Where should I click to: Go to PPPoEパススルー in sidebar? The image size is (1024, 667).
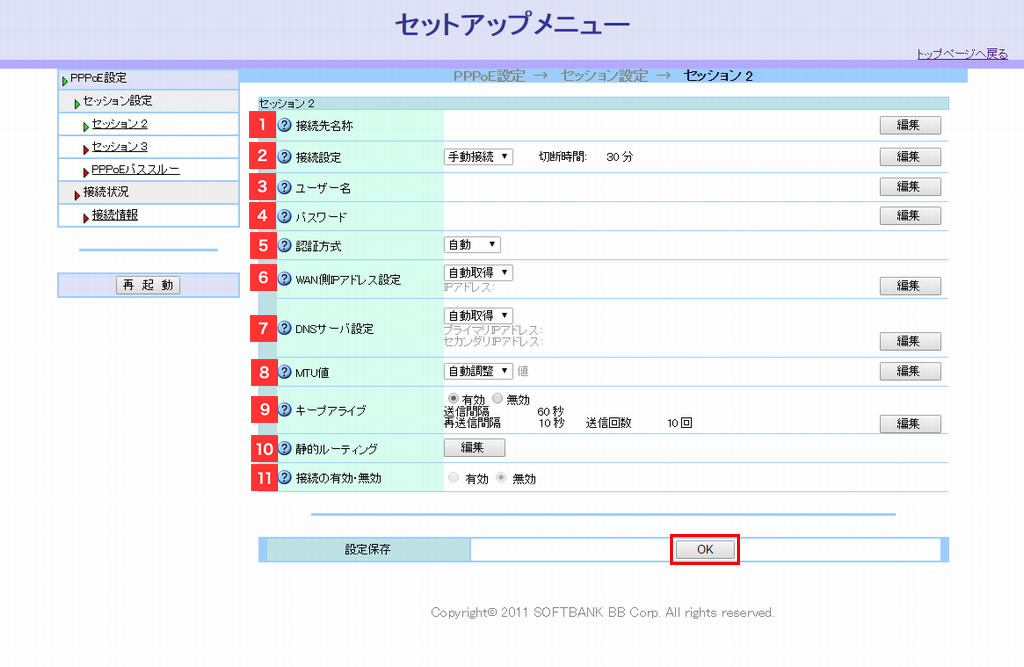tap(135, 170)
